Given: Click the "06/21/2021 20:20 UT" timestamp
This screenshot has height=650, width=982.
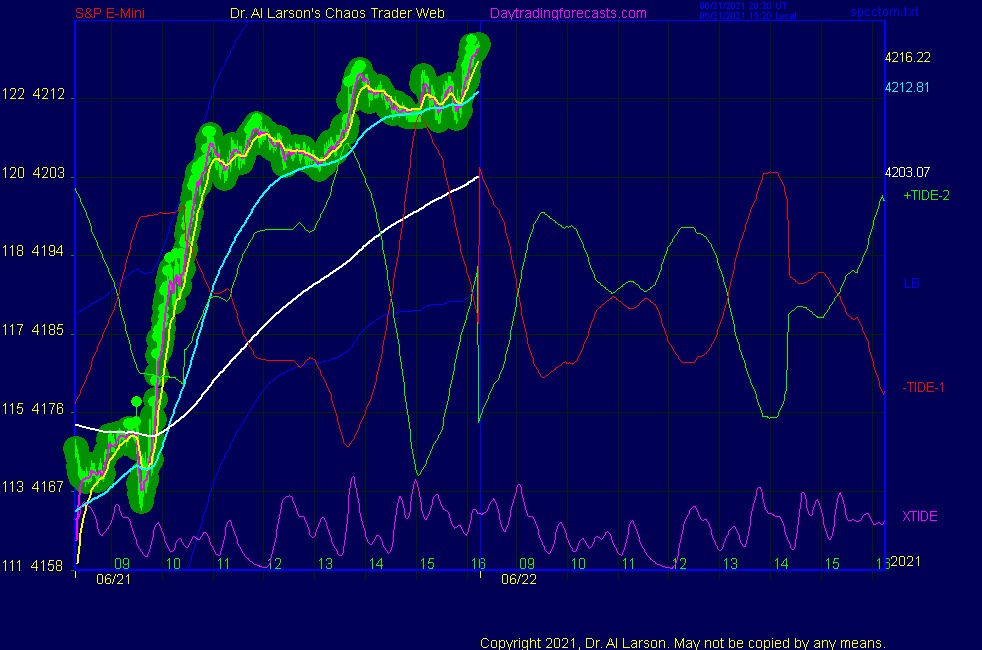Looking at the screenshot, I should (x=743, y=6).
